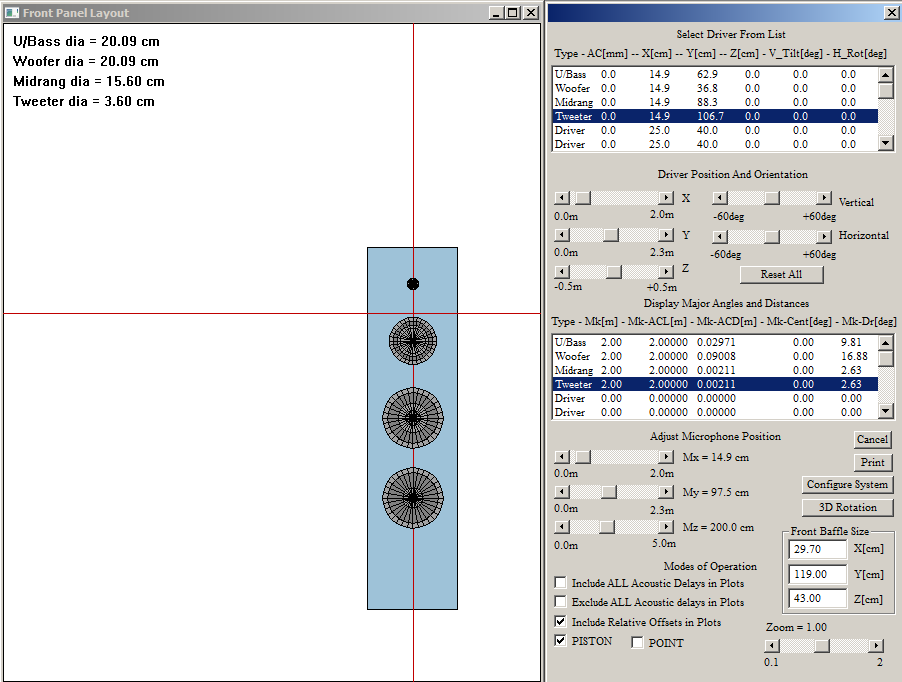Click the Mx microphone slider right arrow

point(666,457)
